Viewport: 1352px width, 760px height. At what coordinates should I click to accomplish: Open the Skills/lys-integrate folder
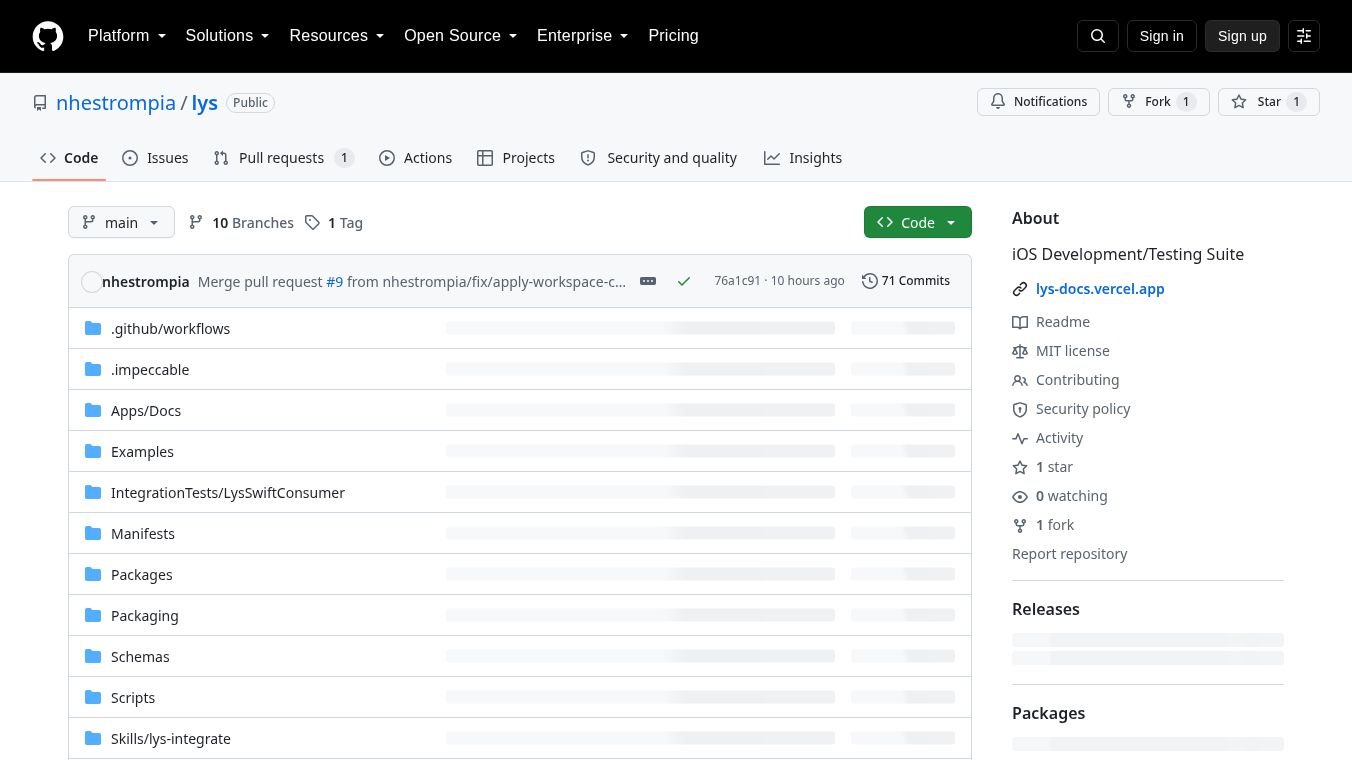pyautogui.click(x=171, y=739)
